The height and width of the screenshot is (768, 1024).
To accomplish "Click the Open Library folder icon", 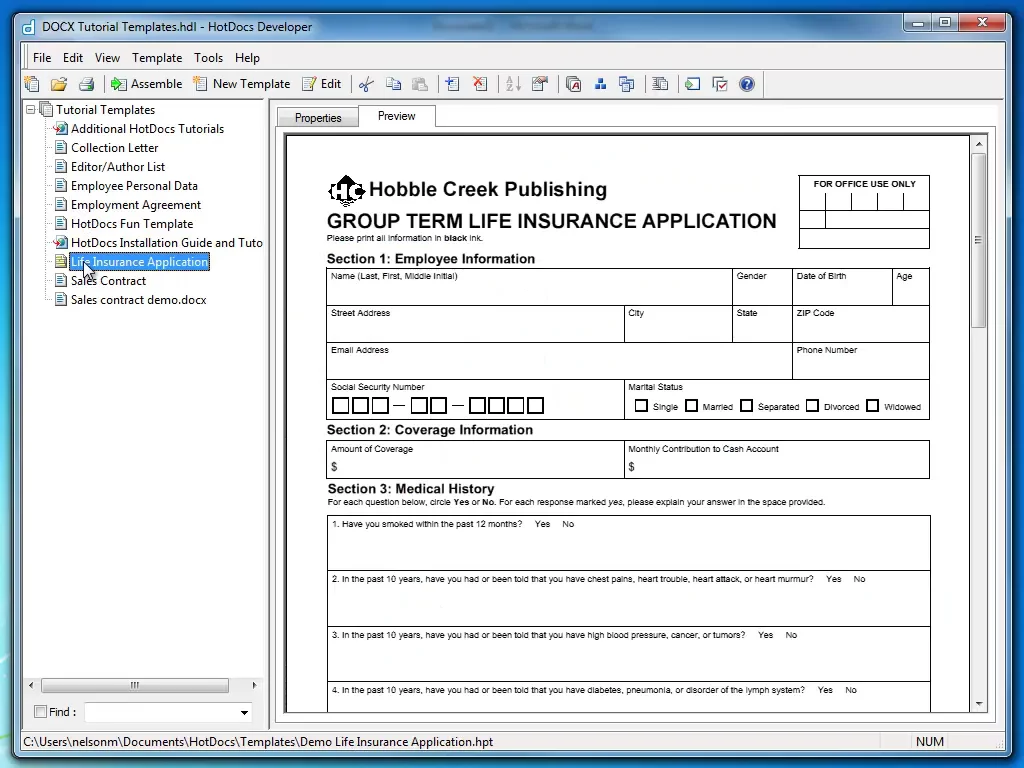I will (59, 84).
